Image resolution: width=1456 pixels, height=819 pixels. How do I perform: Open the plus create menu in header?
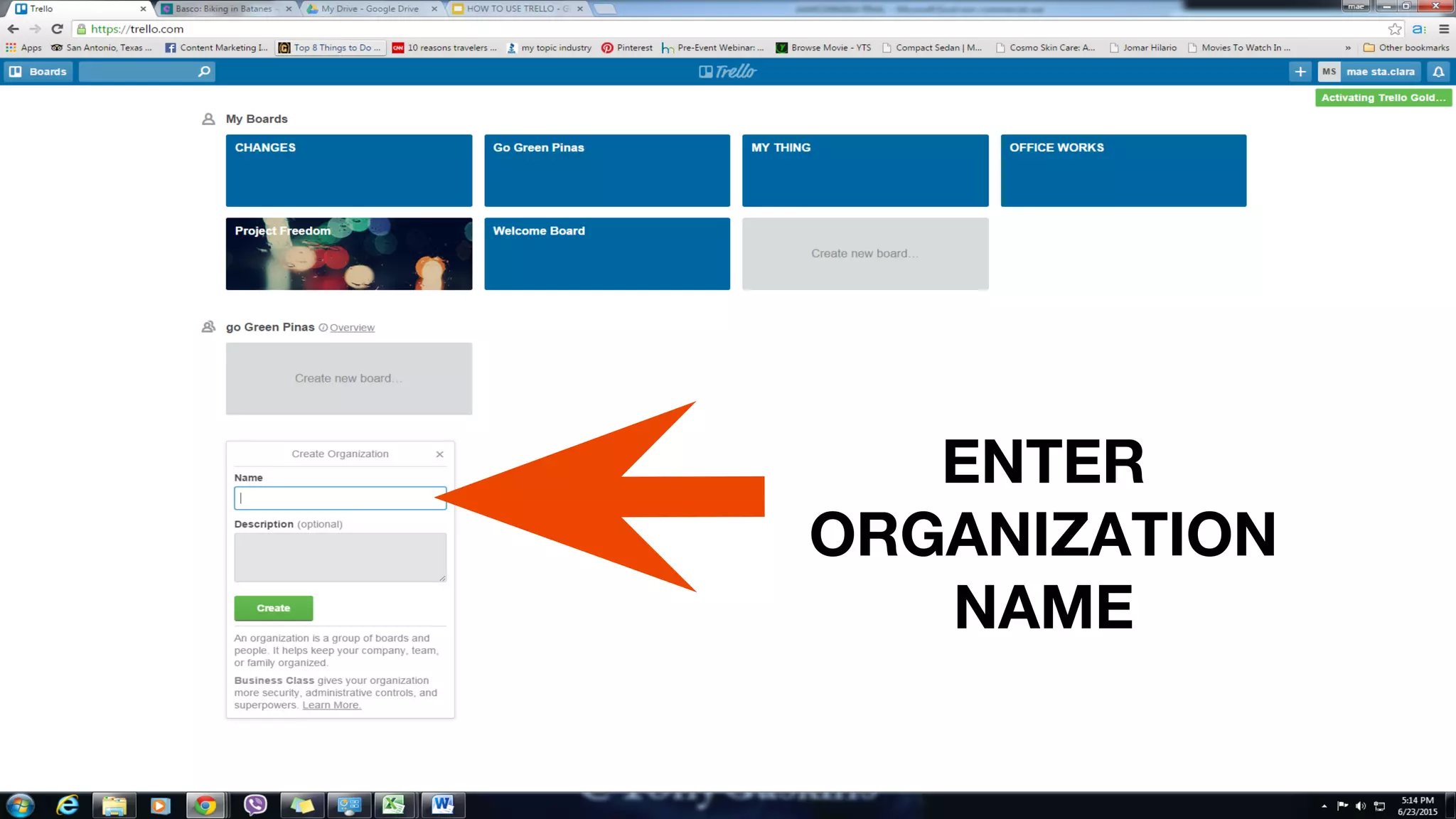pyautogui.click(x=1300, y=72)
